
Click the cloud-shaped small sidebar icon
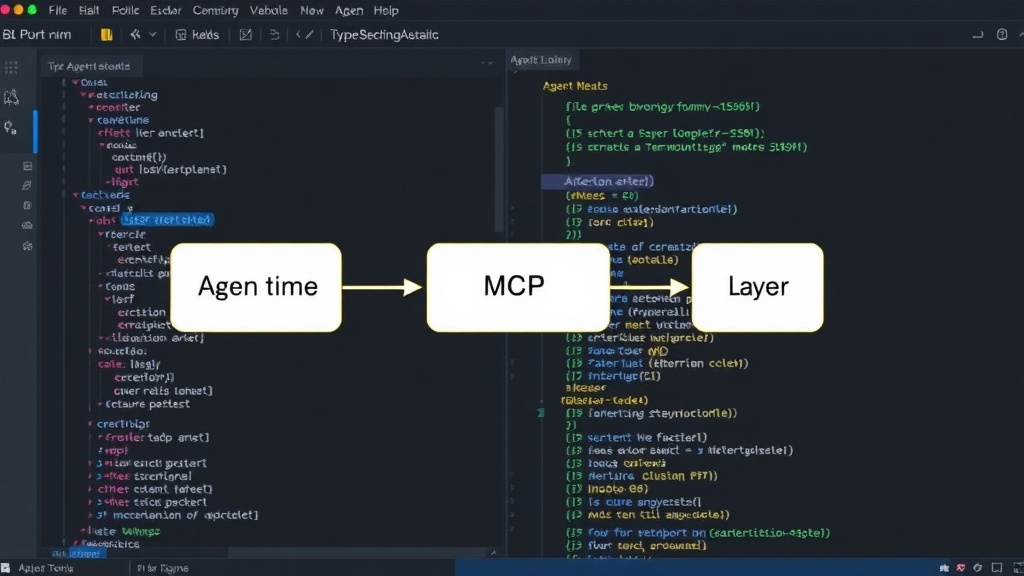click(27, 225)
